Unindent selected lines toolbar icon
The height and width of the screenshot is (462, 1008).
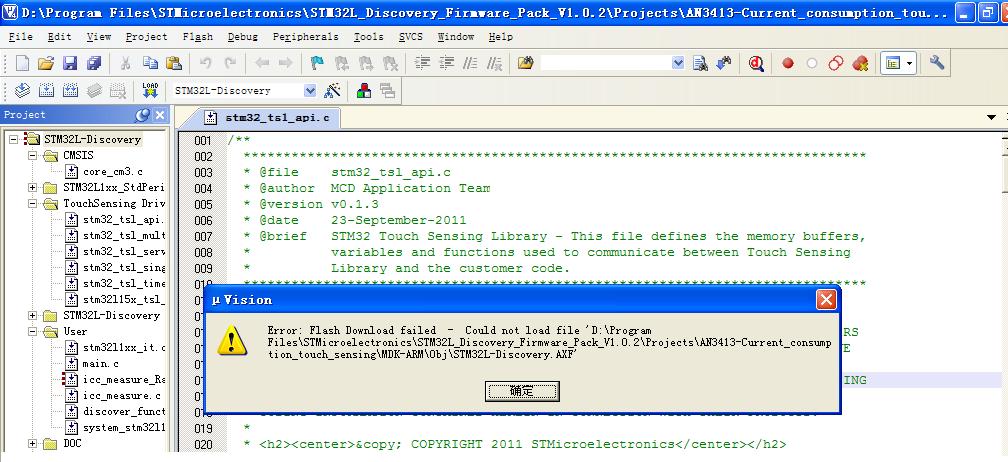pyautogui.click(x=446, y=63)
